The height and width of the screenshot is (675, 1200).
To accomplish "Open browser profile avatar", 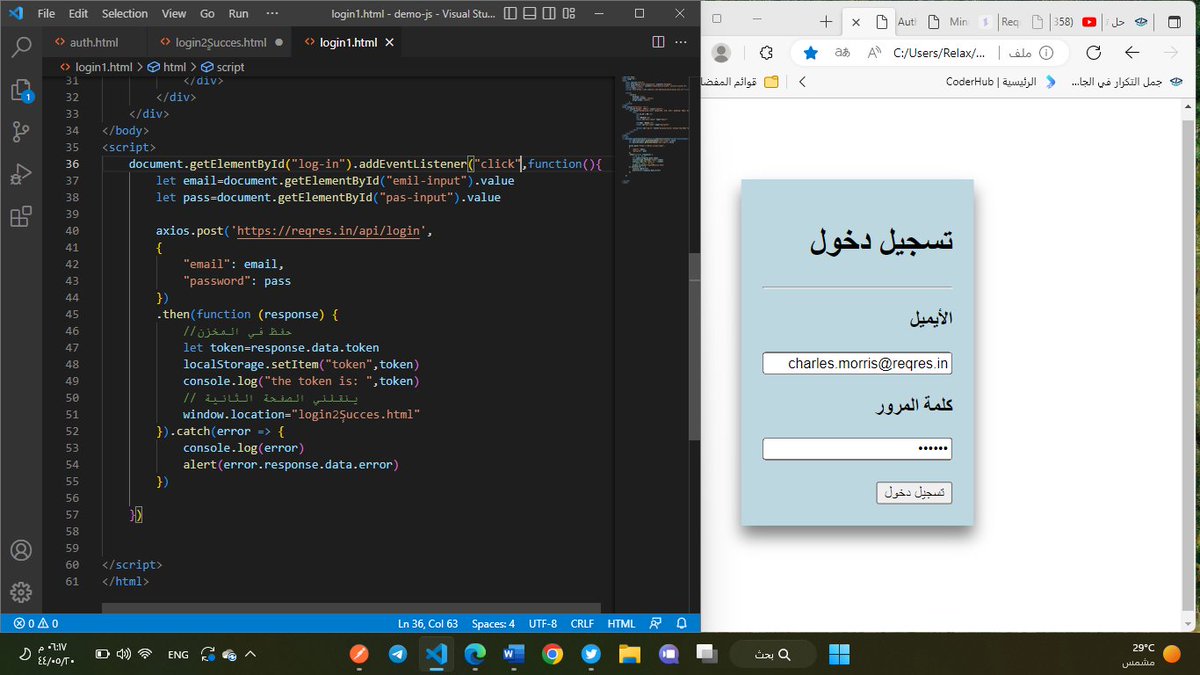I will point(721,53).
